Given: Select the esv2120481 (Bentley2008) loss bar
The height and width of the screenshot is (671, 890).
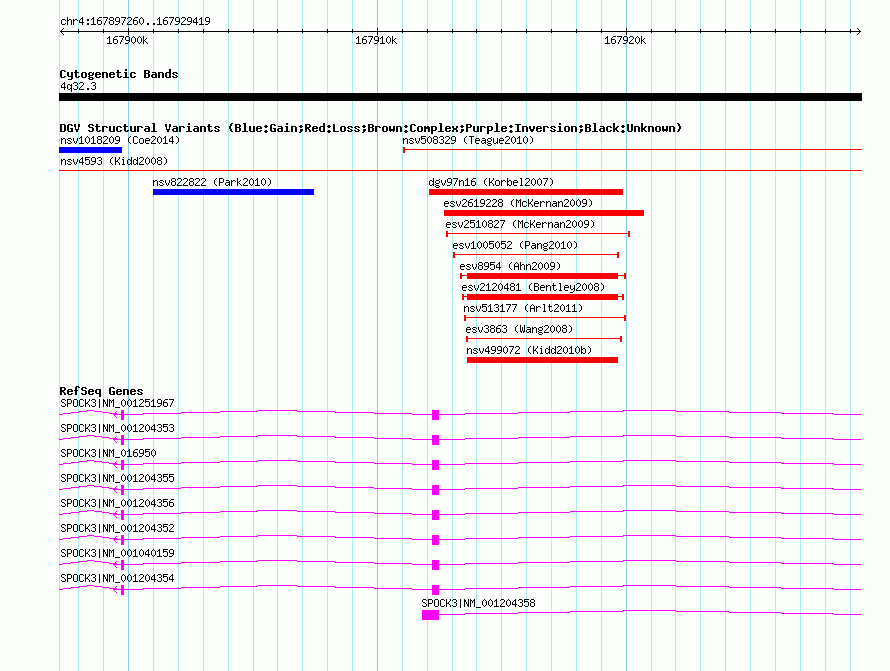Looking at the screenshot, I should [x=543, y=297].
